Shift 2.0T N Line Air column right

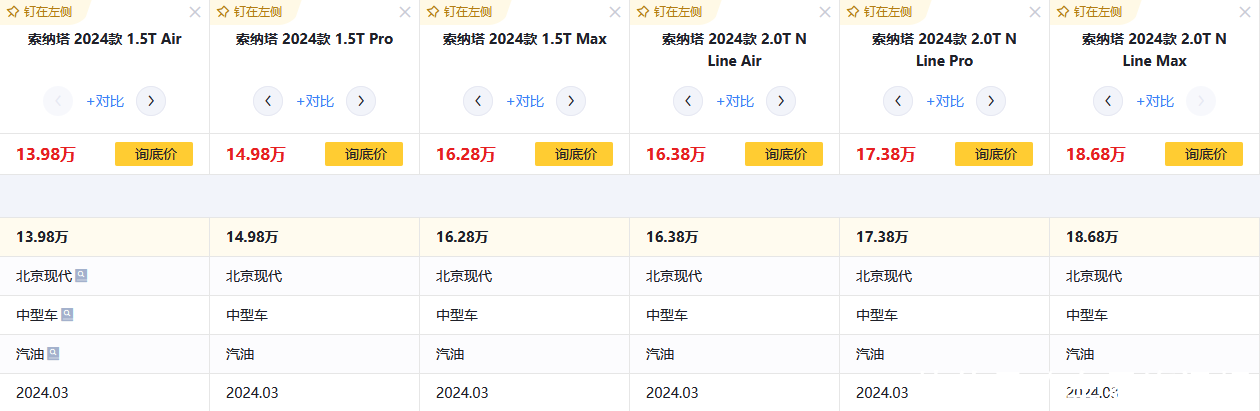coord(781,101)
